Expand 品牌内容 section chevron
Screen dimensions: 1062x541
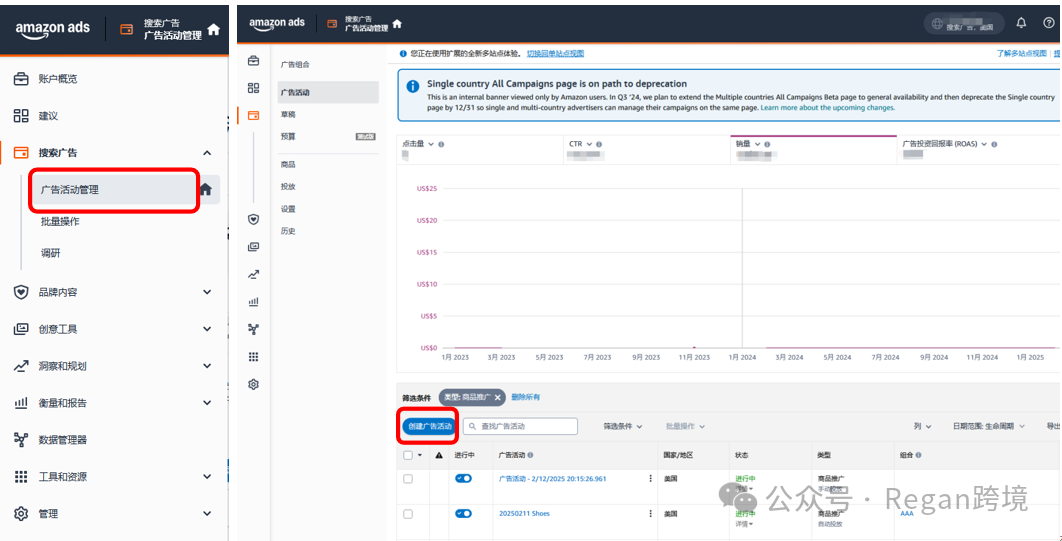pyautogui.click(x=207, y=293)
